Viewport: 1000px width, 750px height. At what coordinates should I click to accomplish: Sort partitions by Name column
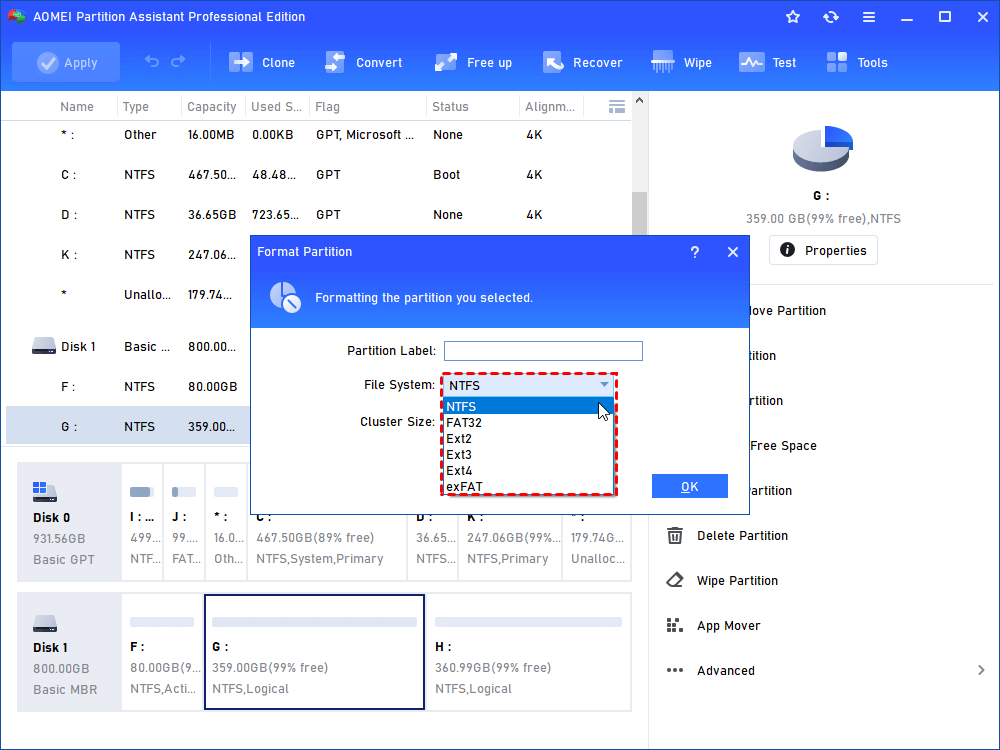[x=77, y=107]
